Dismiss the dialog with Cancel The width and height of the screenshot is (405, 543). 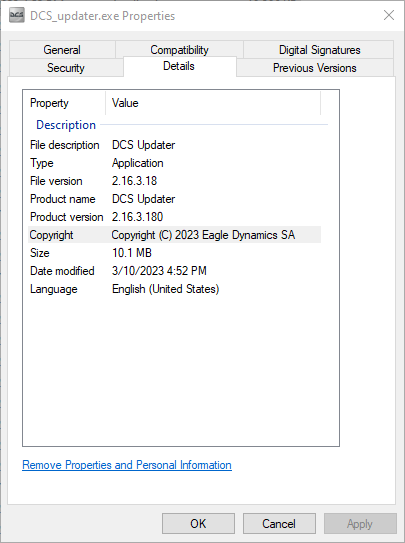coord(279,524)
